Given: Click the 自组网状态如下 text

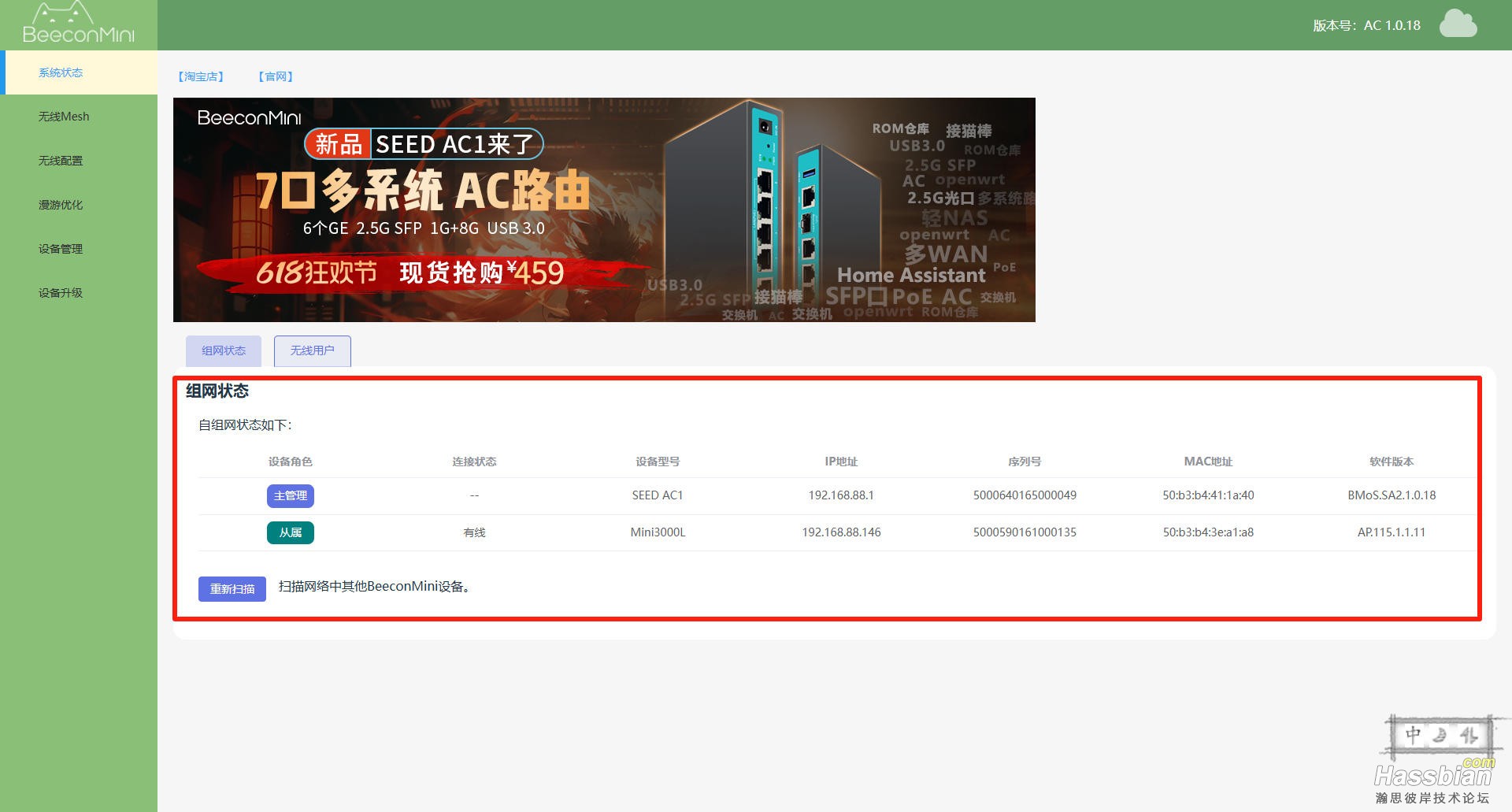Looking at the screenshot, I should click(245, 425).
